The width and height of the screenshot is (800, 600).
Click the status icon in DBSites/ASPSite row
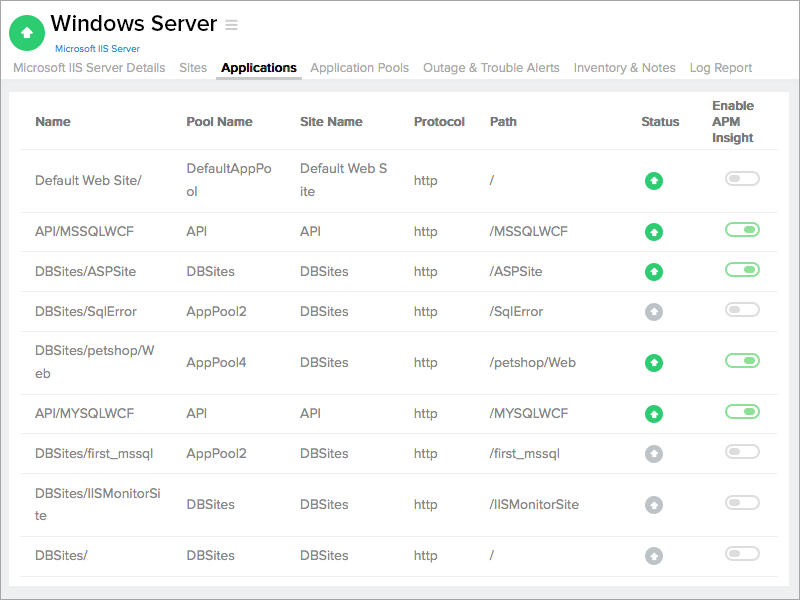pos(654,272)
